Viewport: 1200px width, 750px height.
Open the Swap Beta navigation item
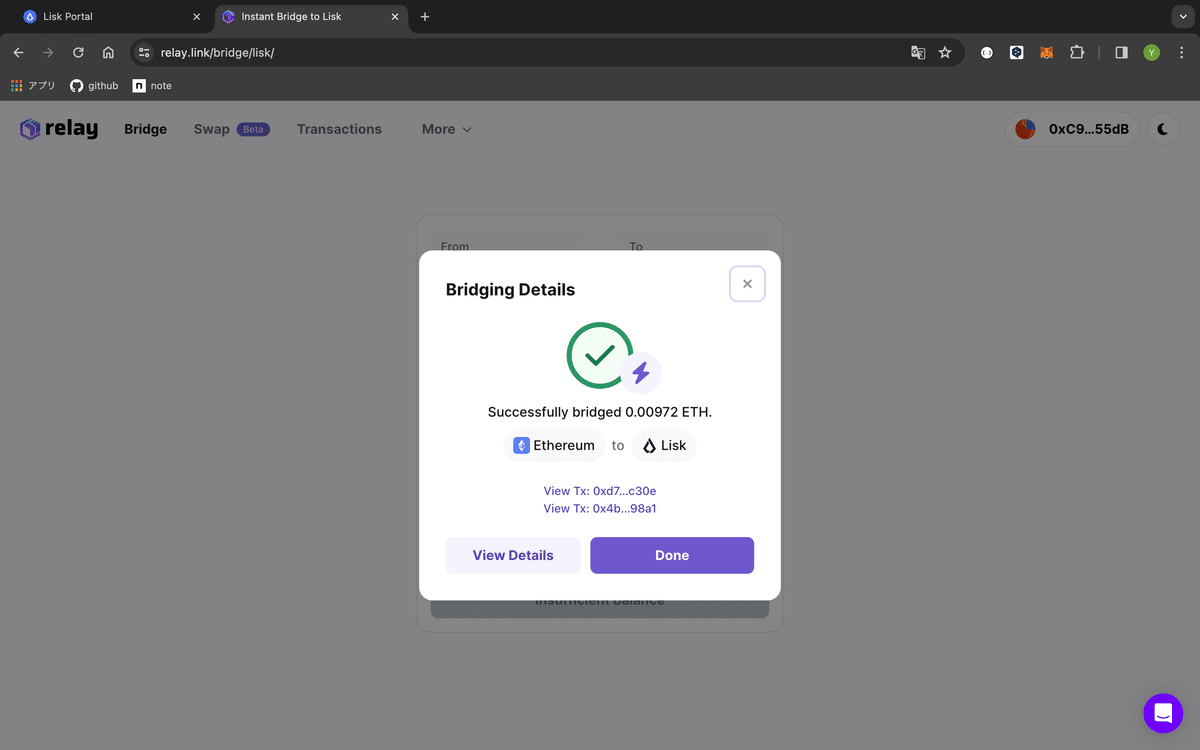[x=232, y=129]
